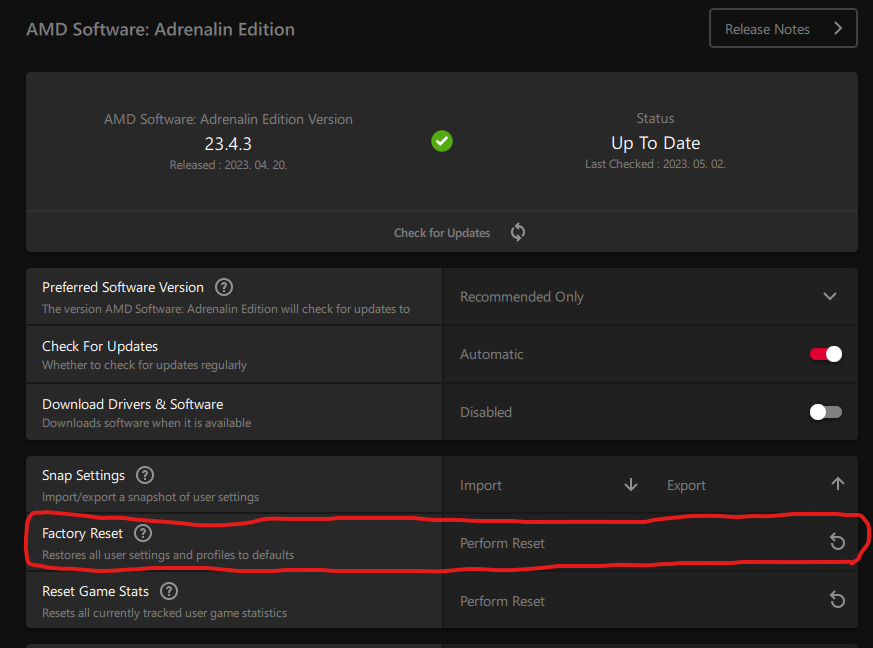Open help for Preferred Software Version
The height and width of the screenshot is (648, 873).
tap(224, 287)
